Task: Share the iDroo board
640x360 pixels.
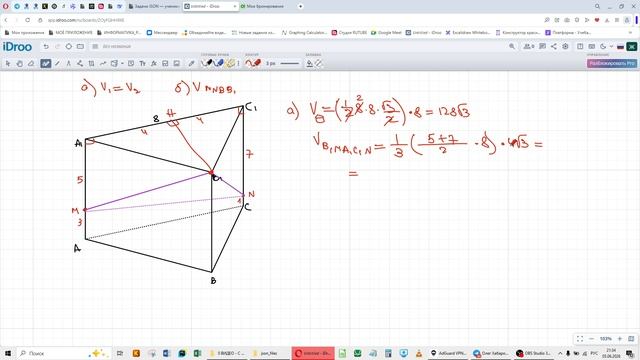Action: point(553,47)
